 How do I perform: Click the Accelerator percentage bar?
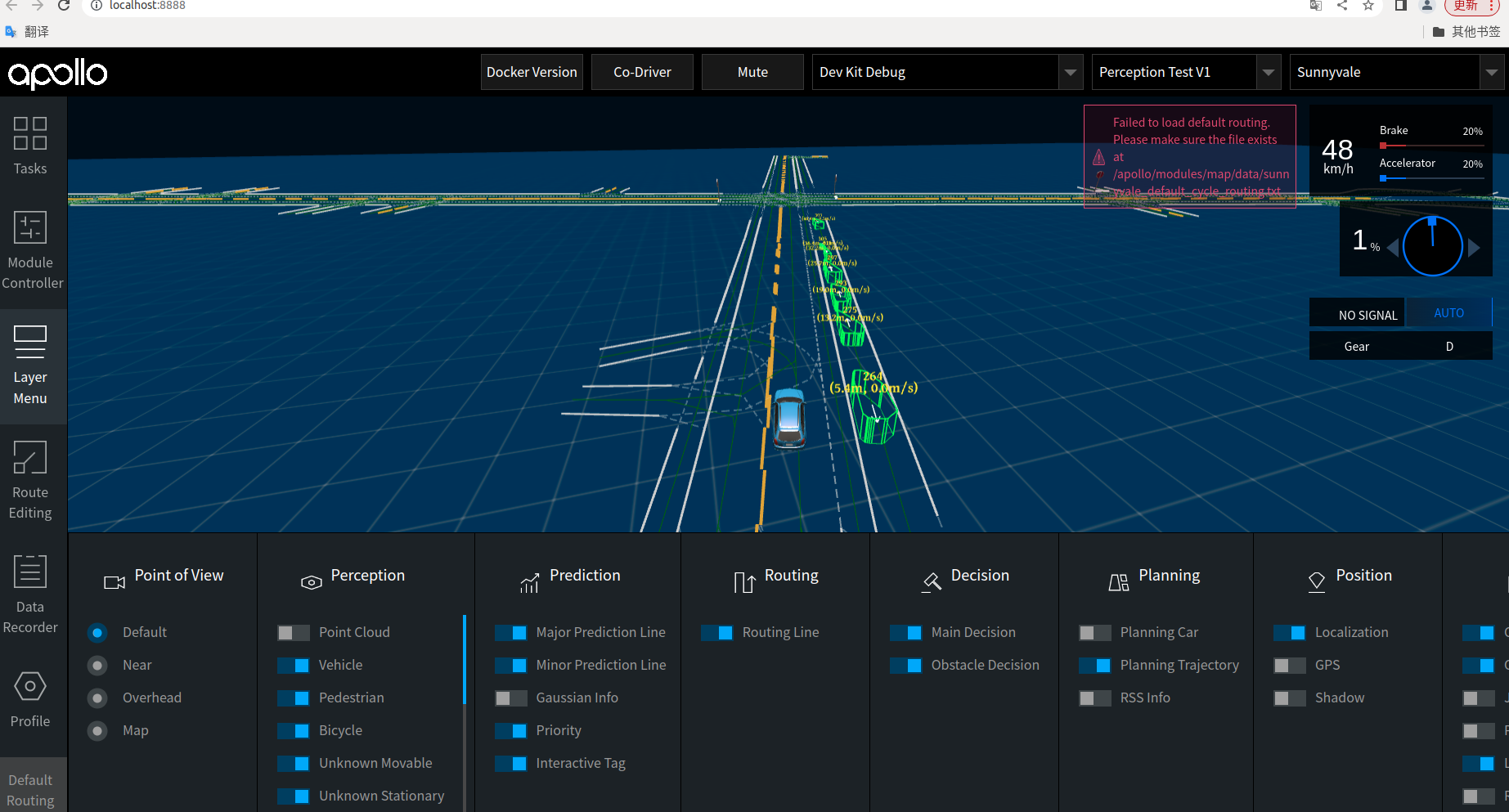[x=1431, y=178]
